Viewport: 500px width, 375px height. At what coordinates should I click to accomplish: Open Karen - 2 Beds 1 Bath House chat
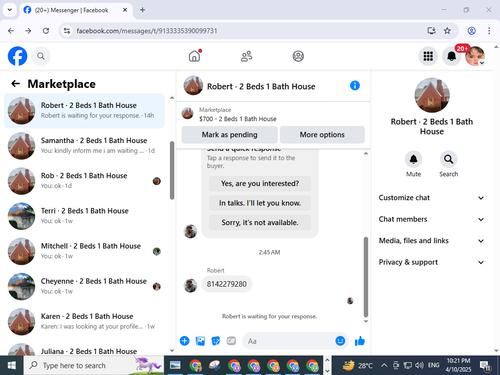(x=84, y=321)
